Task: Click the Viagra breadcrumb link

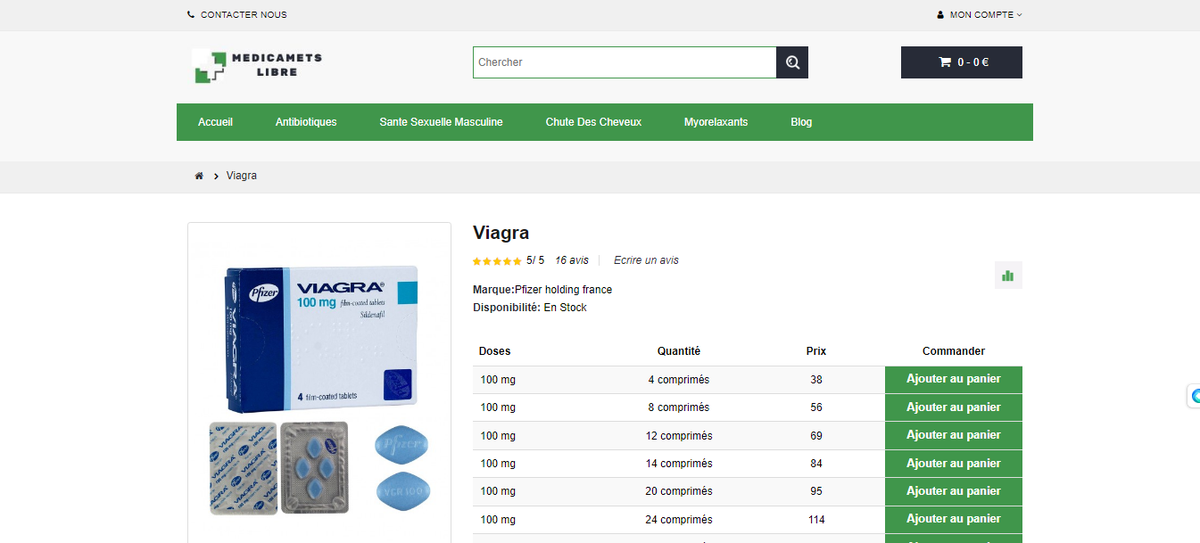Action: click(x=242, y=176)
